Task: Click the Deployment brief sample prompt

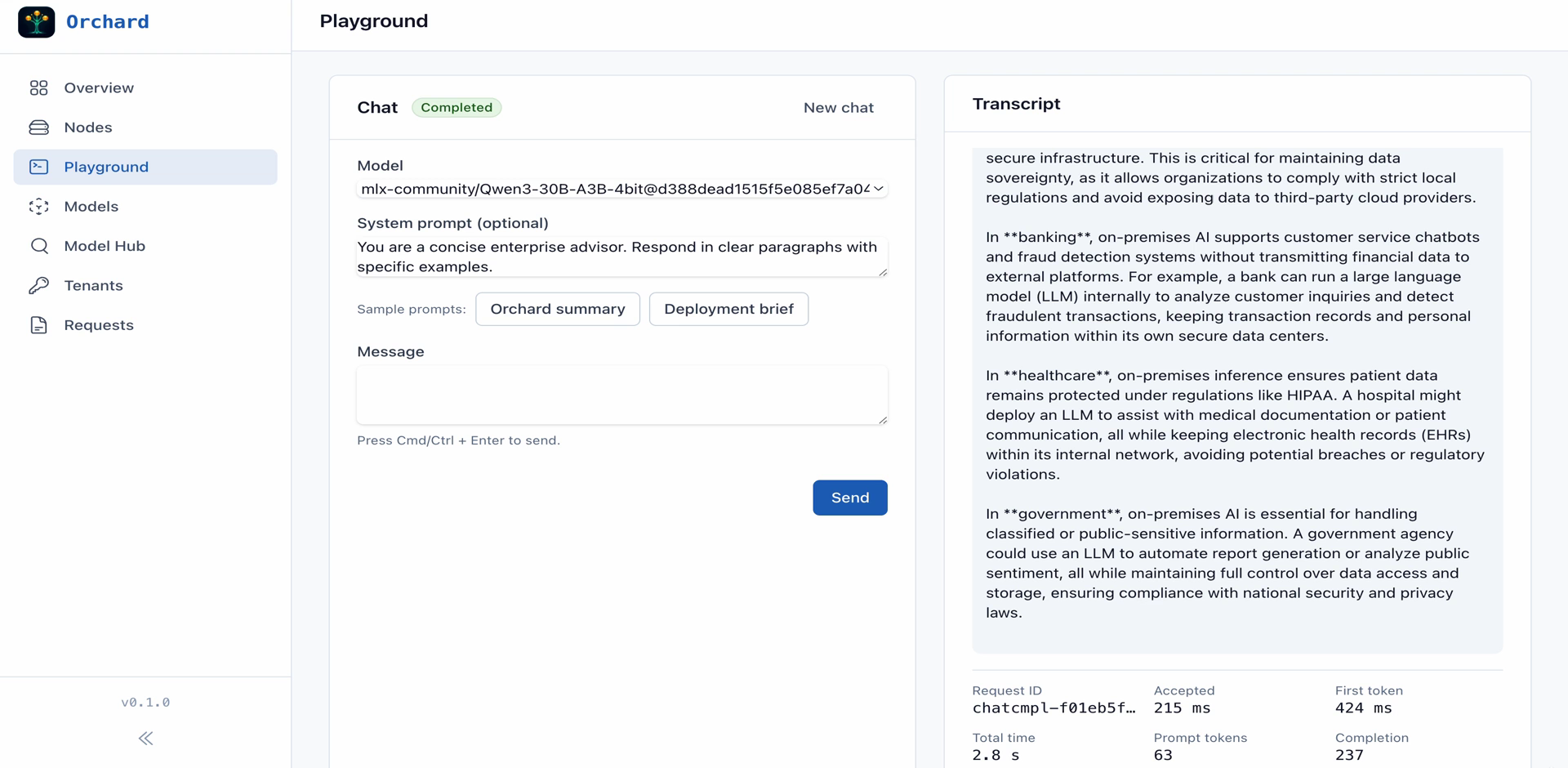Action: pyautogui.click(x=728, y=309)
